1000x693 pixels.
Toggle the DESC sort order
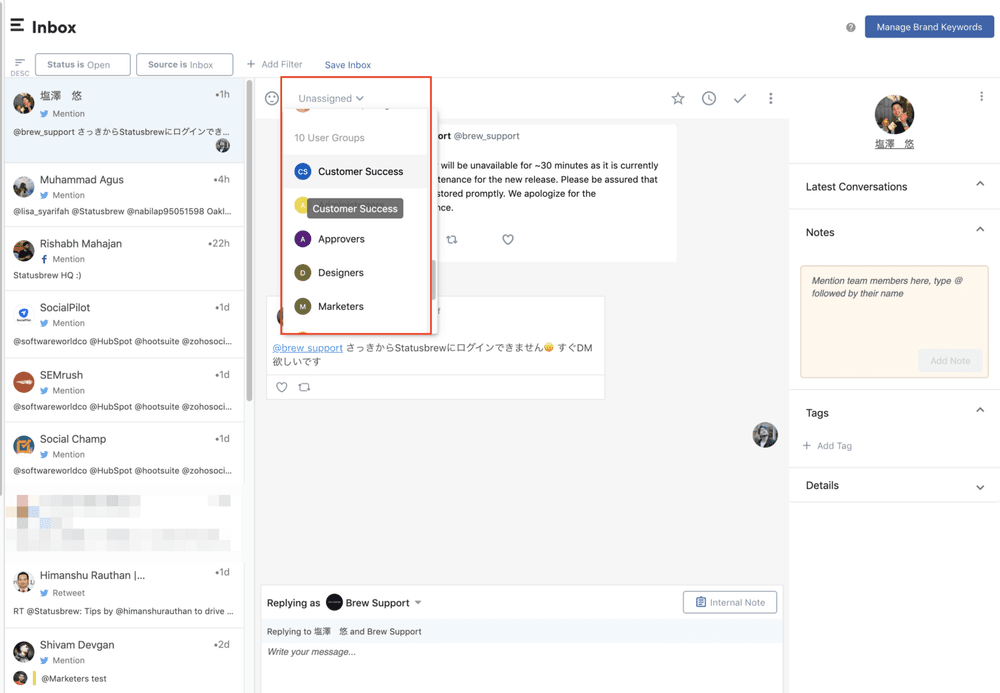[x=20, y=66]
